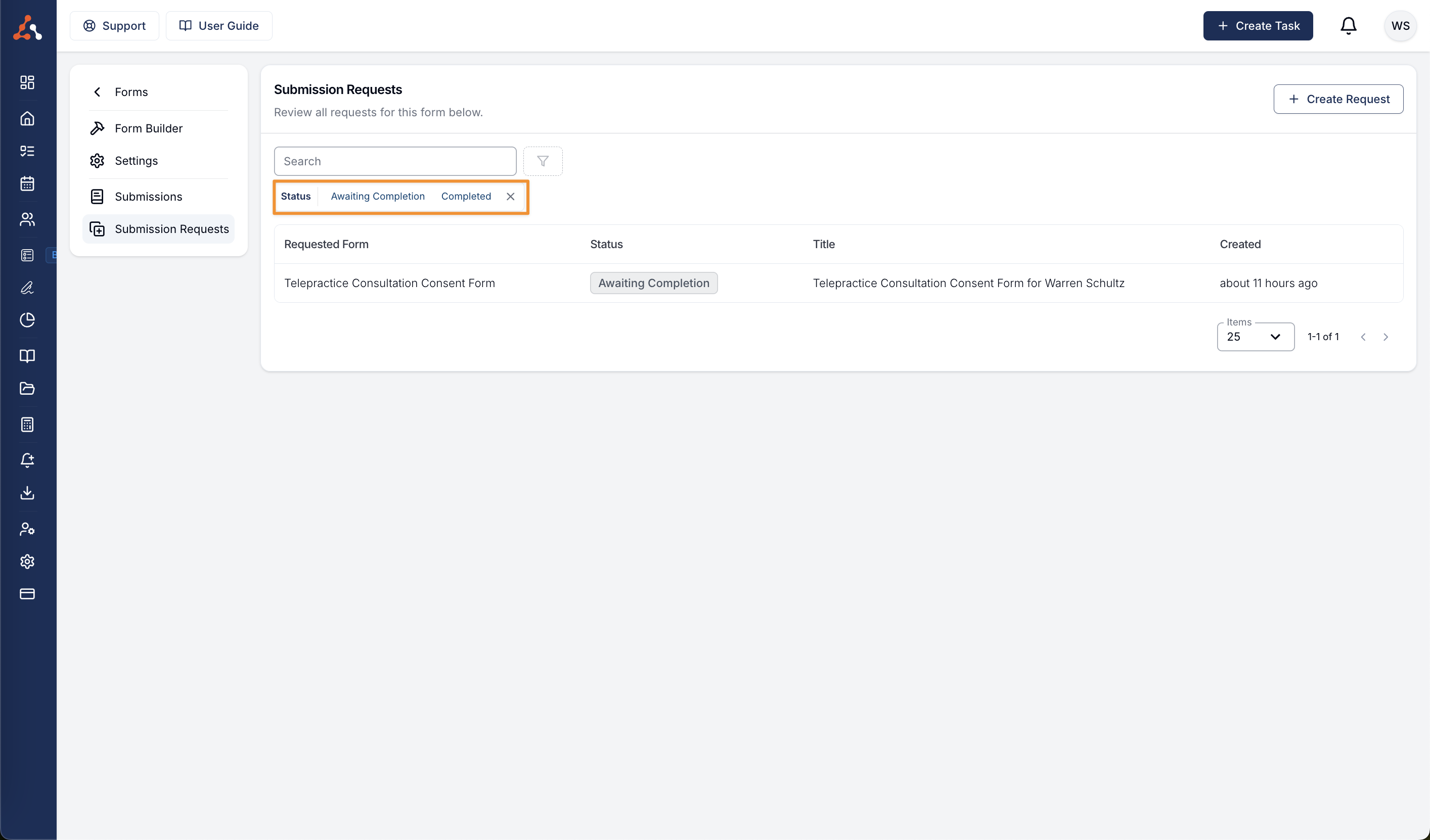Open calendar icon in left sidebar
The width and height of the screenshot is (1430, 840).
(27, 184)
